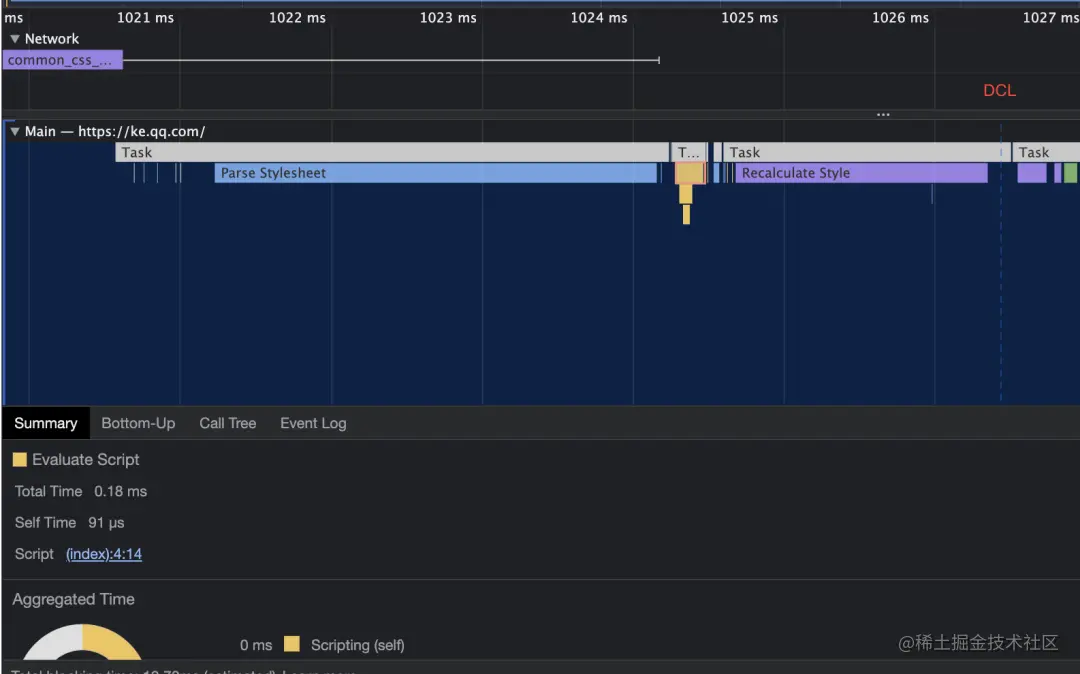Click the Aggregated Time heading
This screenshot has width=1080, height=674.
click(x=74, y=600)
